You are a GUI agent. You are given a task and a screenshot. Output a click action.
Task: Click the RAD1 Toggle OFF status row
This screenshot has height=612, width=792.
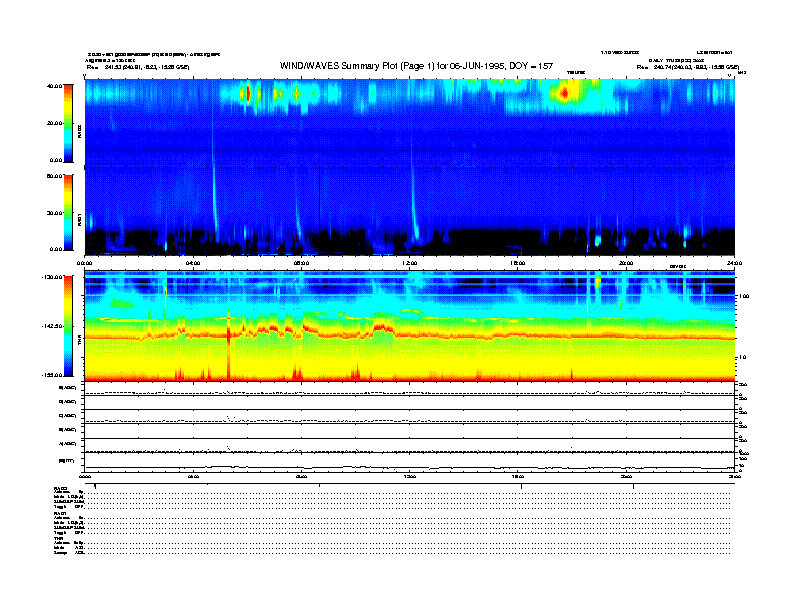(x=68, y=532)
